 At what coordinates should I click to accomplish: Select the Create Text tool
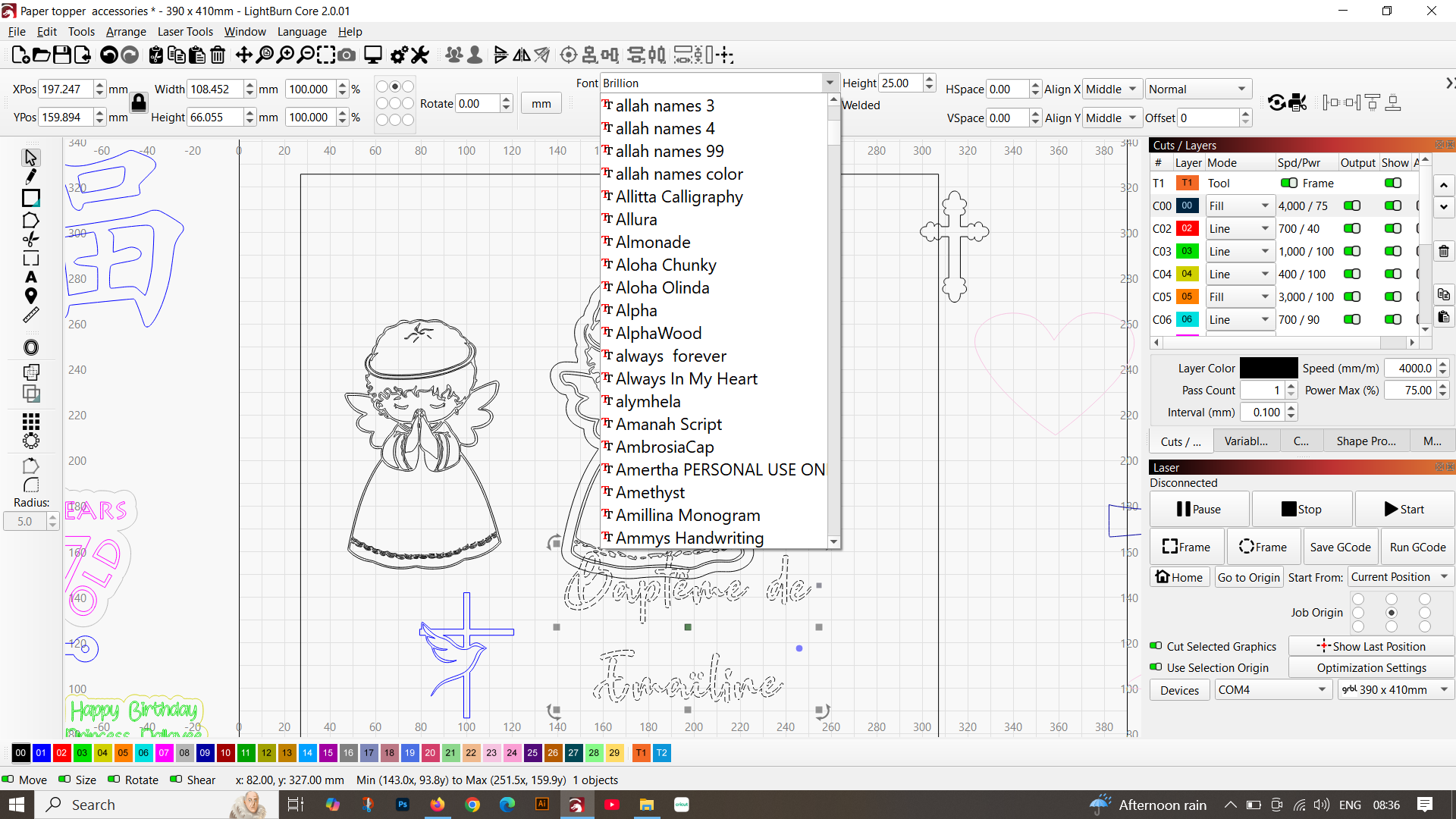(x=30, y=278)
